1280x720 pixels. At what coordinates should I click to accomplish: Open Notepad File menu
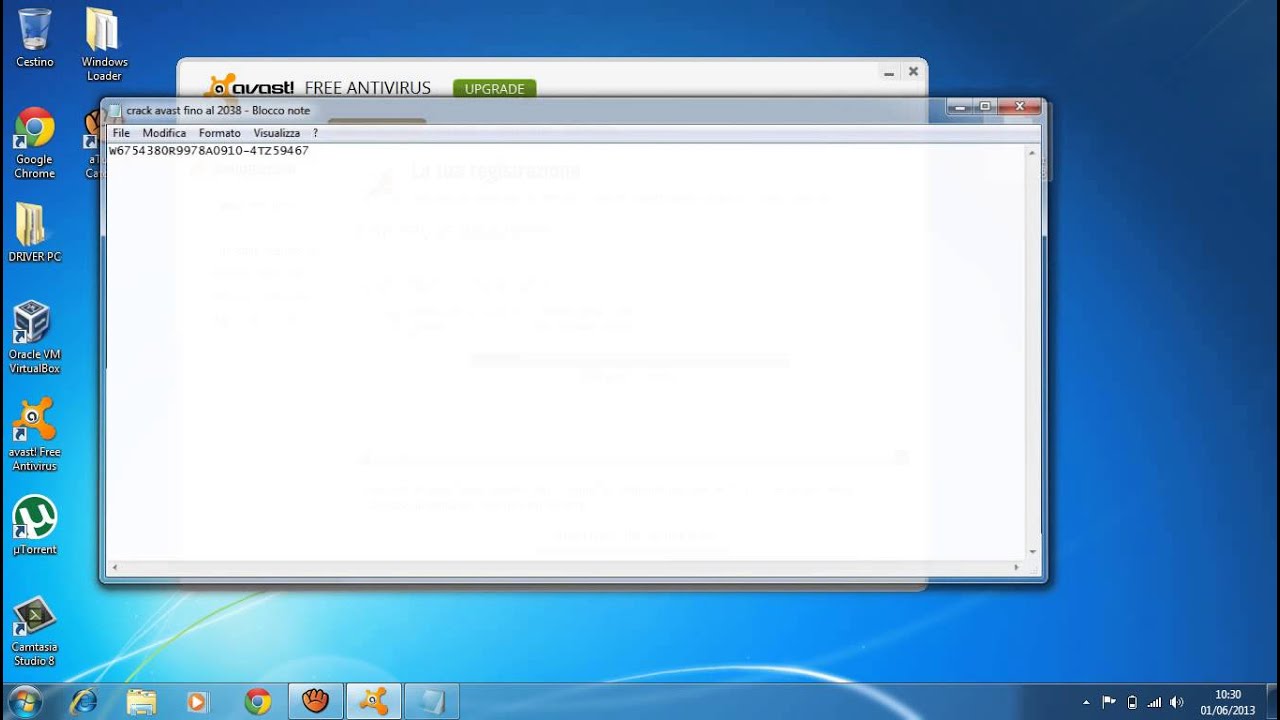point(121,133)
